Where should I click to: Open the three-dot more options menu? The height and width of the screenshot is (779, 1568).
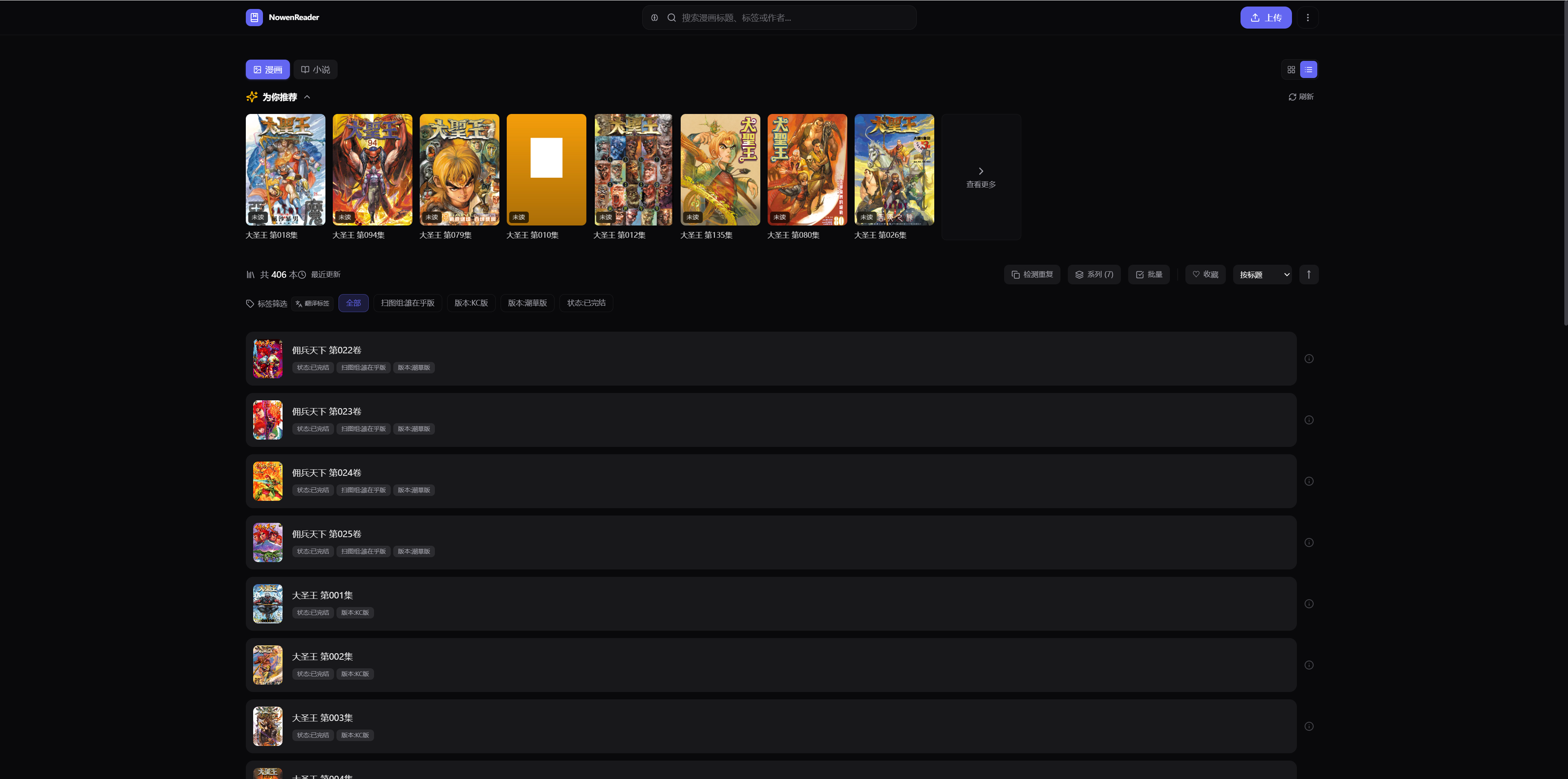tap(1307, 18)
